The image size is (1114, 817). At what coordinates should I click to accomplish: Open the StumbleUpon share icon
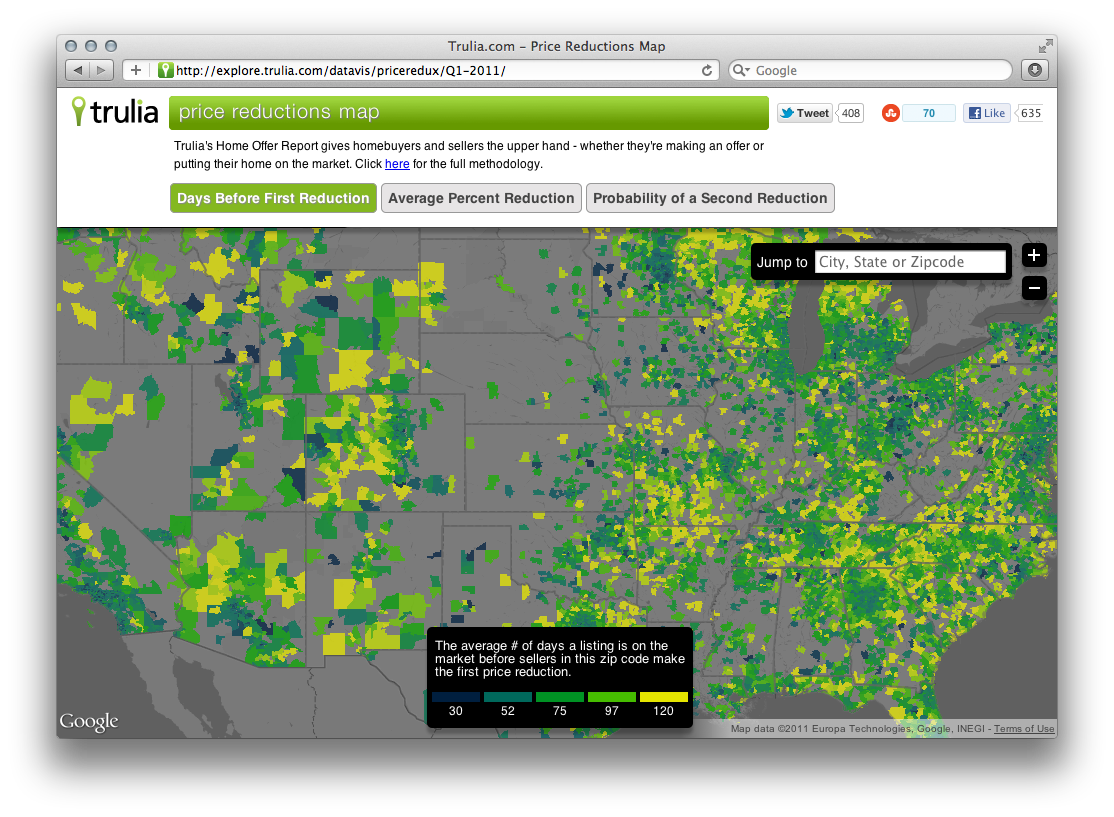point(891,113)
